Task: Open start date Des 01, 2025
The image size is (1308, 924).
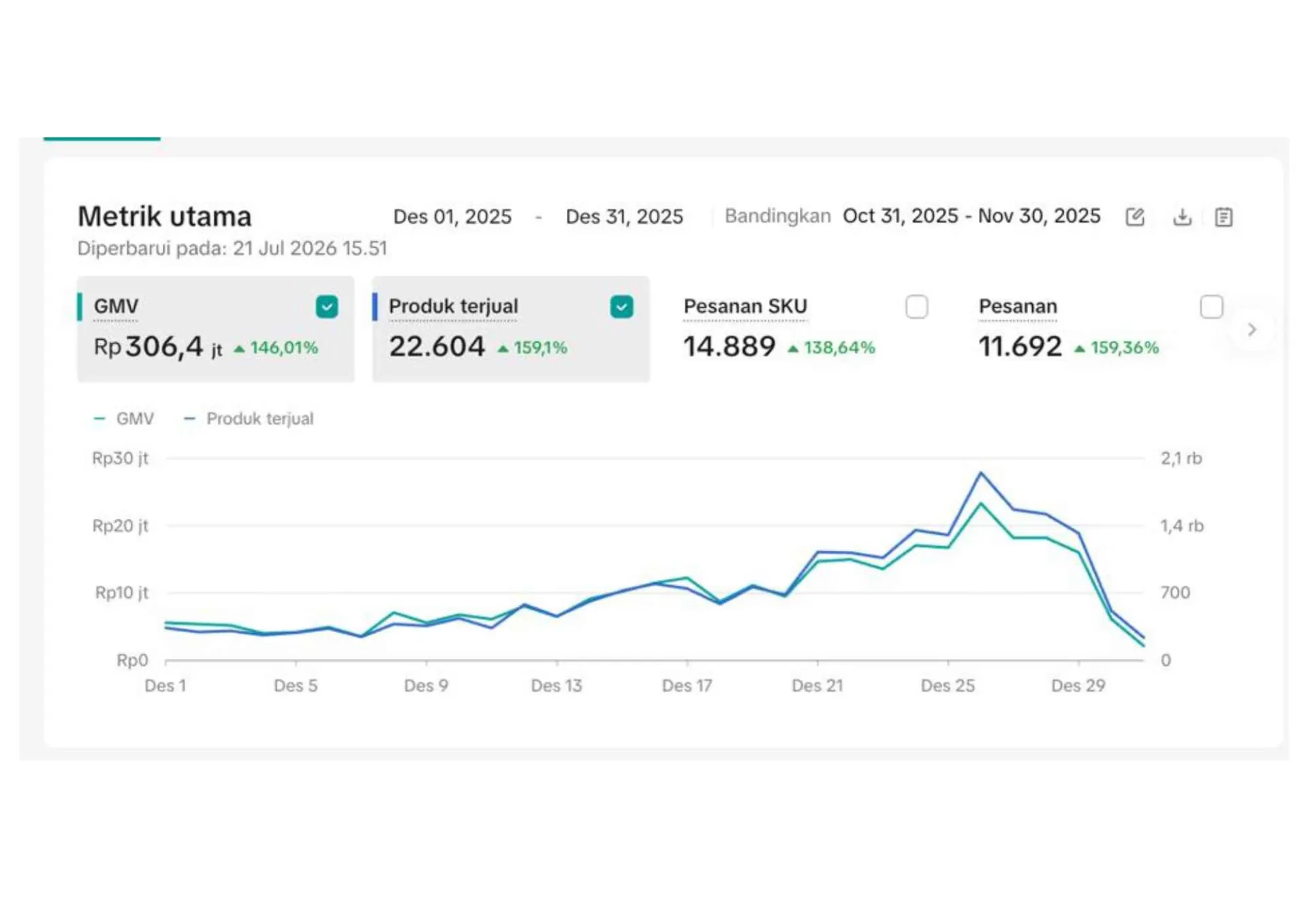Action: click(x=452, y=217)
